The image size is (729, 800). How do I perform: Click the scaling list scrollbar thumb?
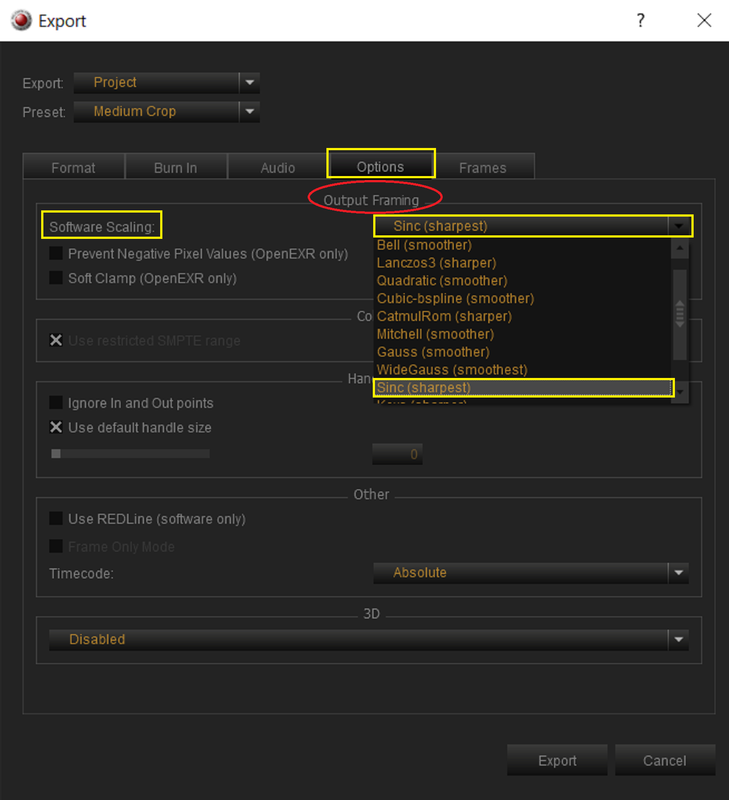(680, 314)
